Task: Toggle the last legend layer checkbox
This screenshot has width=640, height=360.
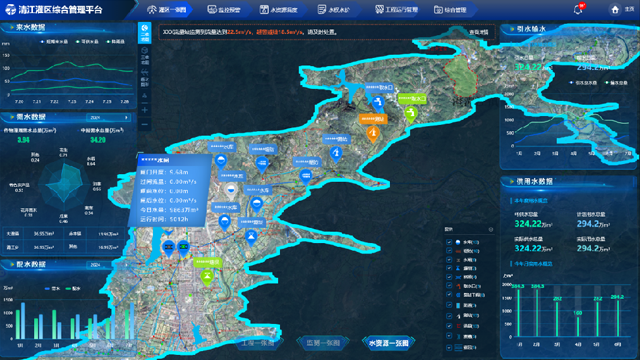Action: [x=449, y=347]
